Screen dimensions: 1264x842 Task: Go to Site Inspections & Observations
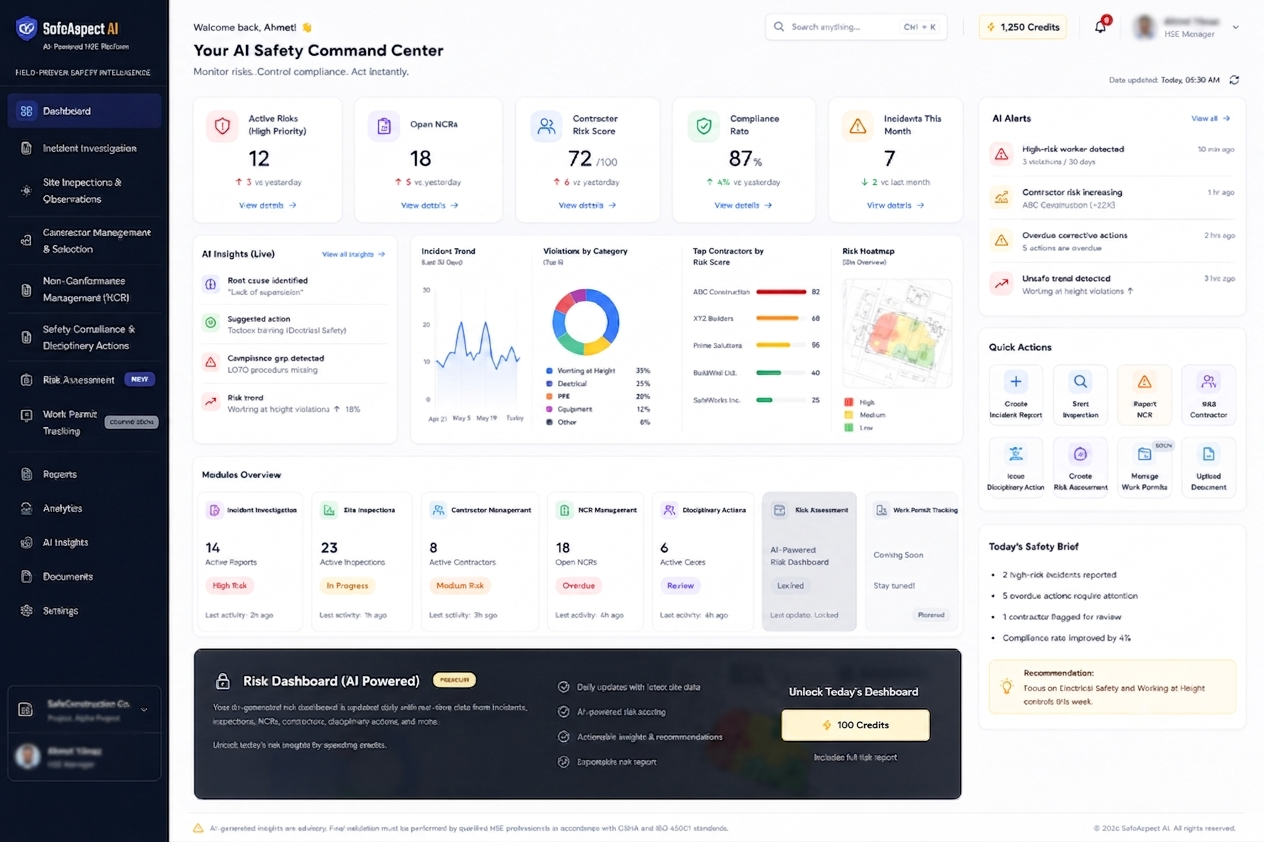click(84, 191)
